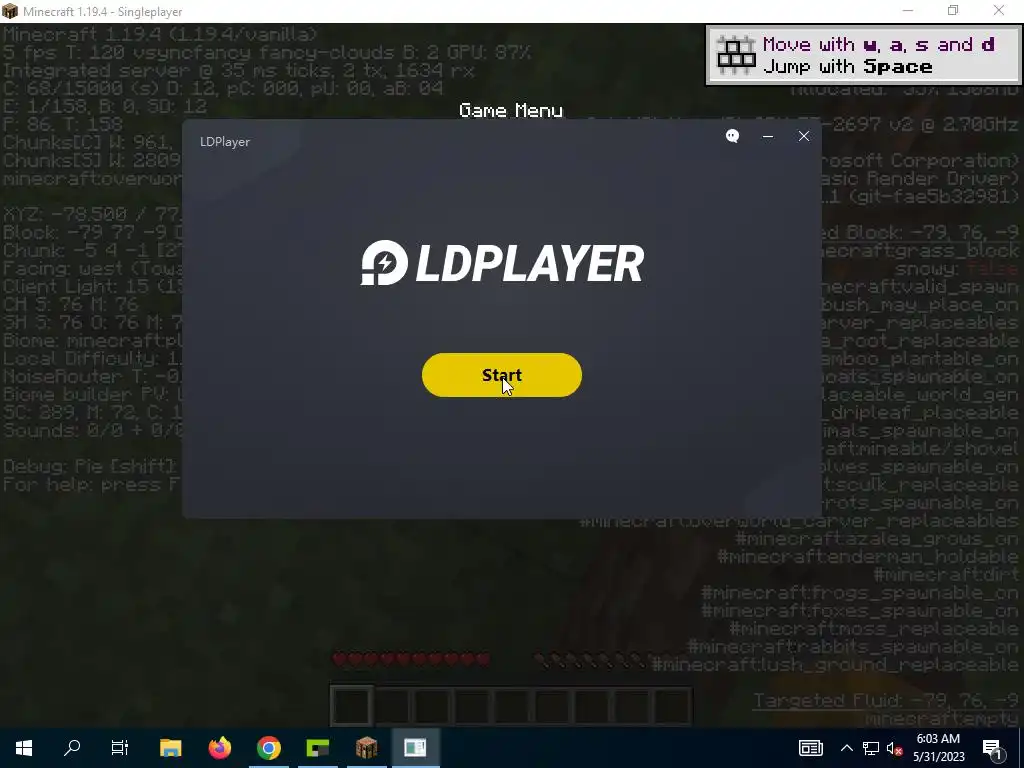Open Windows taskbar search
Image resolution: width=1024 pixels, height=768 pixels.
coord(72,748)
